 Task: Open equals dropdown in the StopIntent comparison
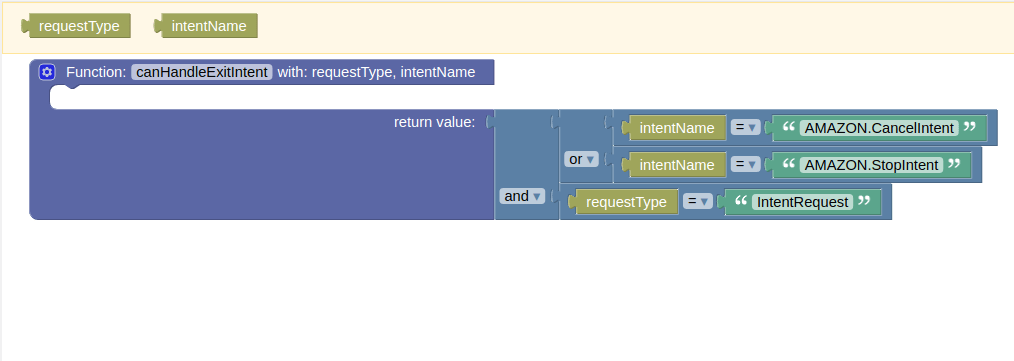746,164
